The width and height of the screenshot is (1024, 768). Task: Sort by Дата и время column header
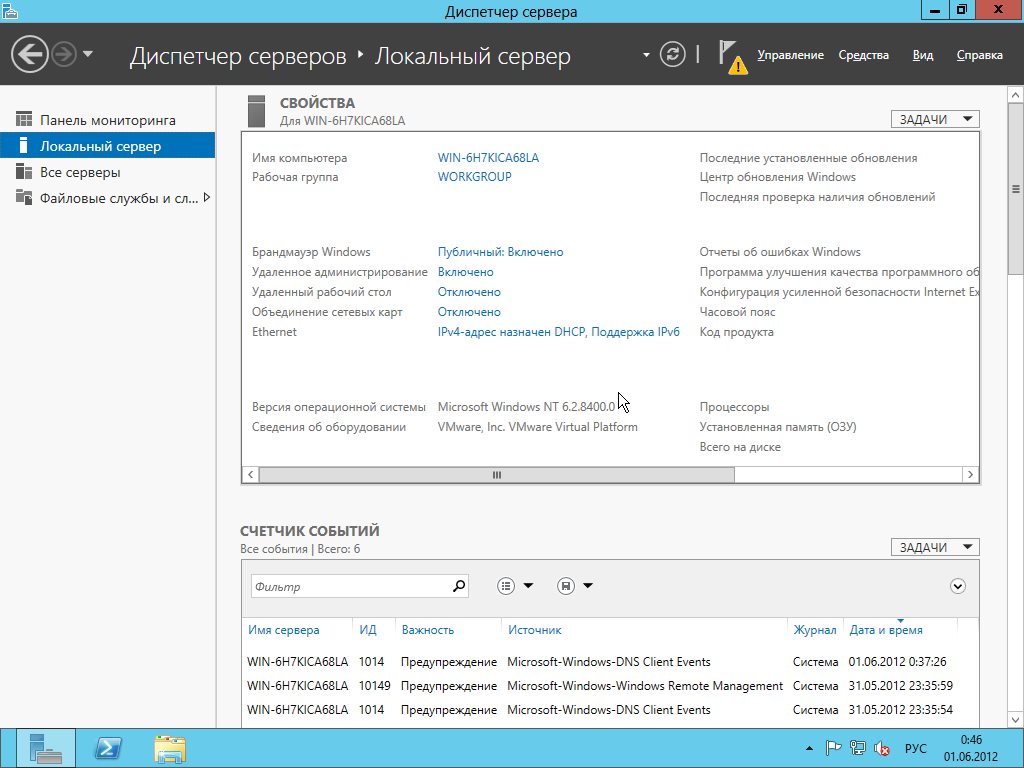click(x=886, y=630)
